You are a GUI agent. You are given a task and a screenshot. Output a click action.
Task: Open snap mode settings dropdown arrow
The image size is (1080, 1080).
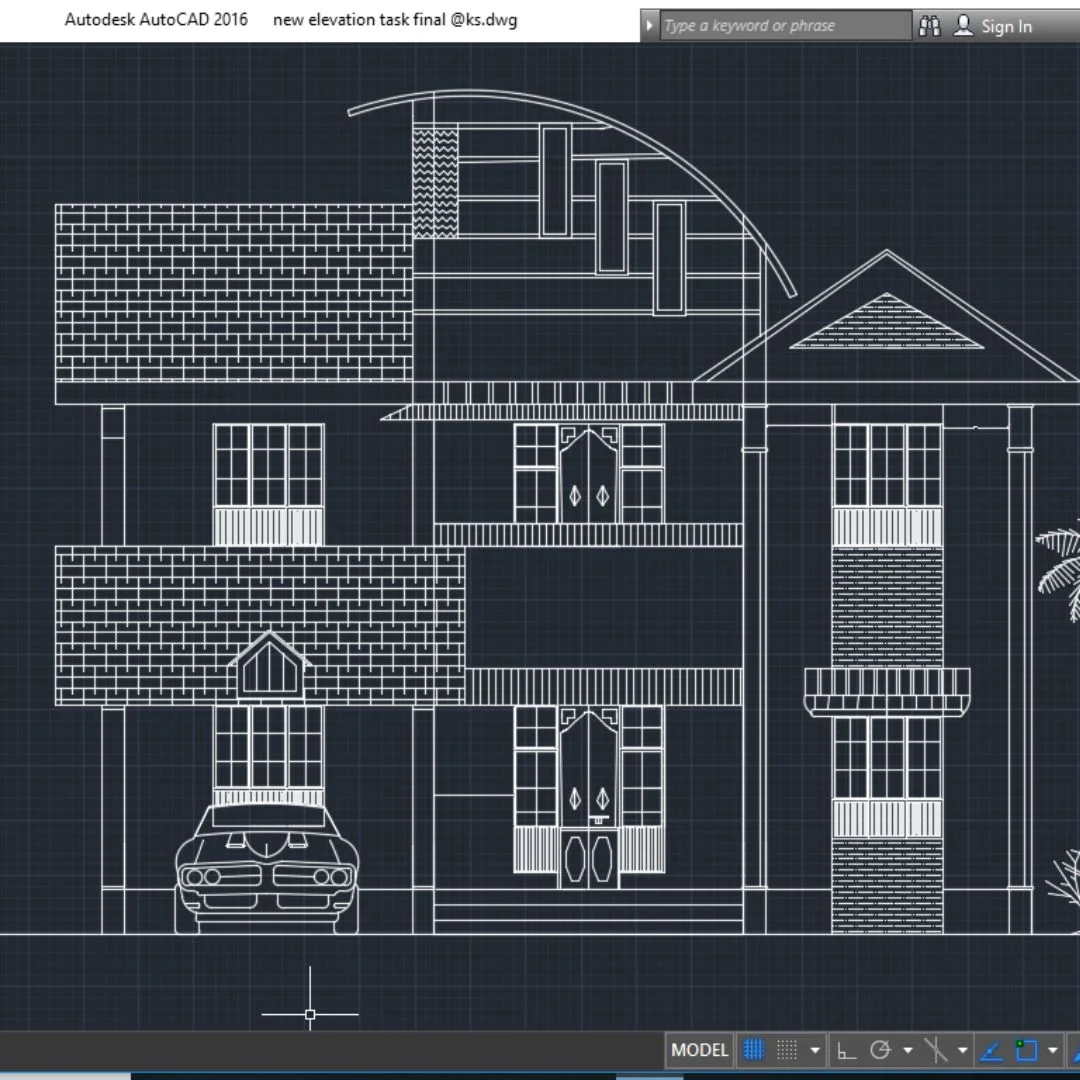815,1050
